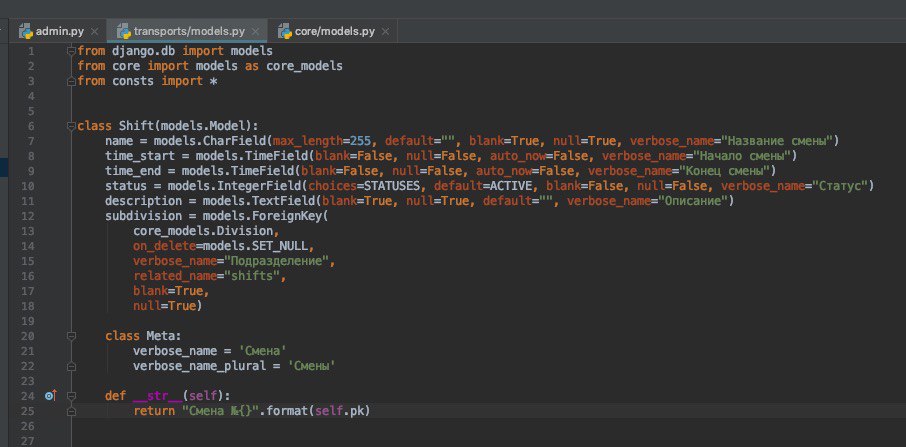906x447 pixels.
Task: Click the "Описание" string
Action: (693, 201)
